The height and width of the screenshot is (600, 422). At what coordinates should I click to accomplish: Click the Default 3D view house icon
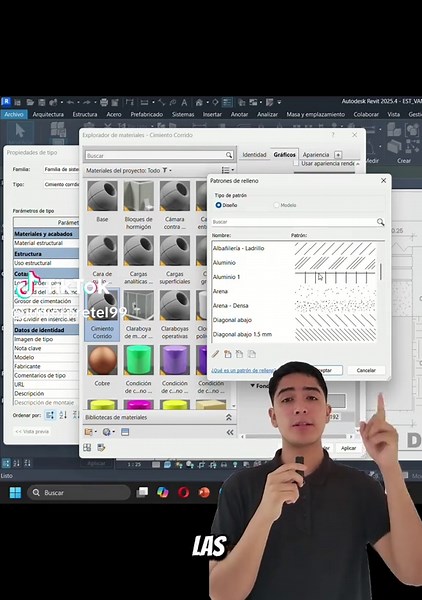[x=199, y=103]
